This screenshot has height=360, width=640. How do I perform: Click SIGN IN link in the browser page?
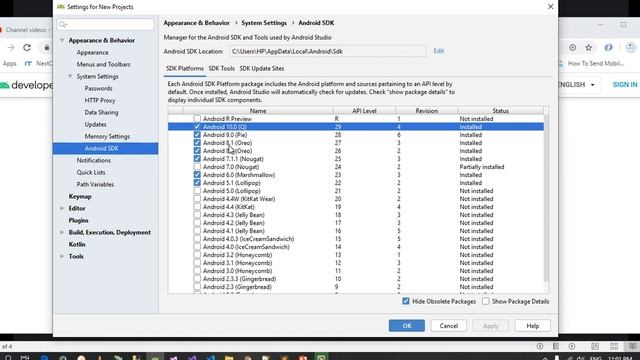pos(625,84)
